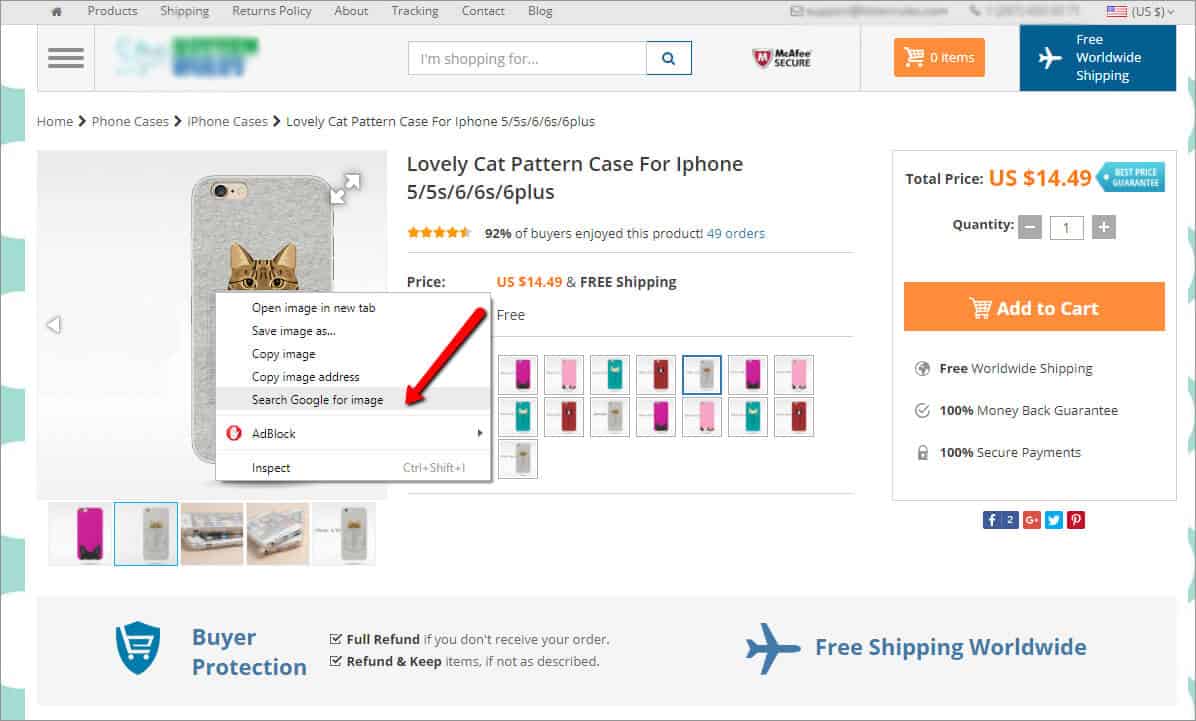Increase quantity with the plus stepper
Image resolution: width=1196 pixels, height=721 pixels.
[1103, 227]
